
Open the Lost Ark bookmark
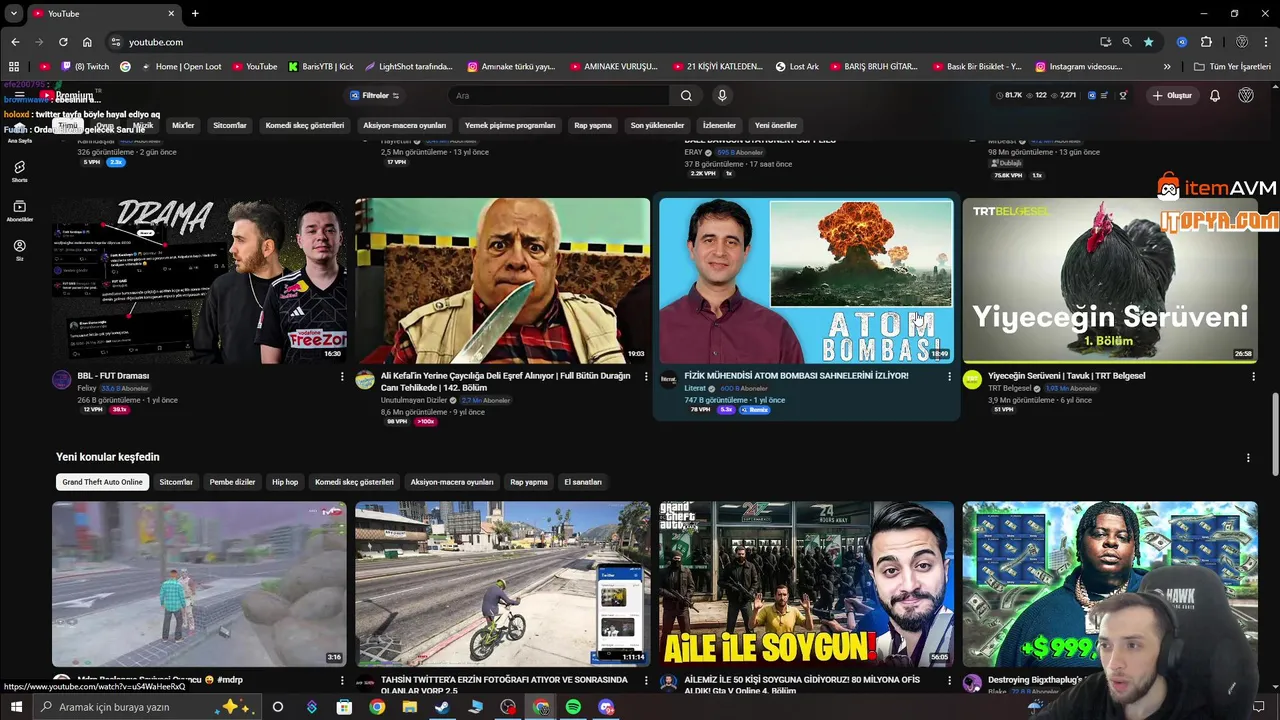(797, 67)
